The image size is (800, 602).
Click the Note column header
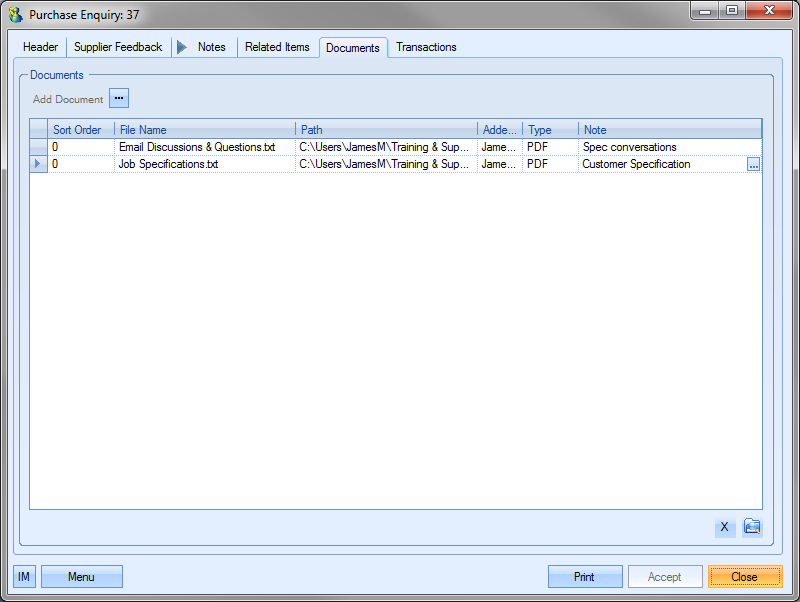(x=670, y=130)
